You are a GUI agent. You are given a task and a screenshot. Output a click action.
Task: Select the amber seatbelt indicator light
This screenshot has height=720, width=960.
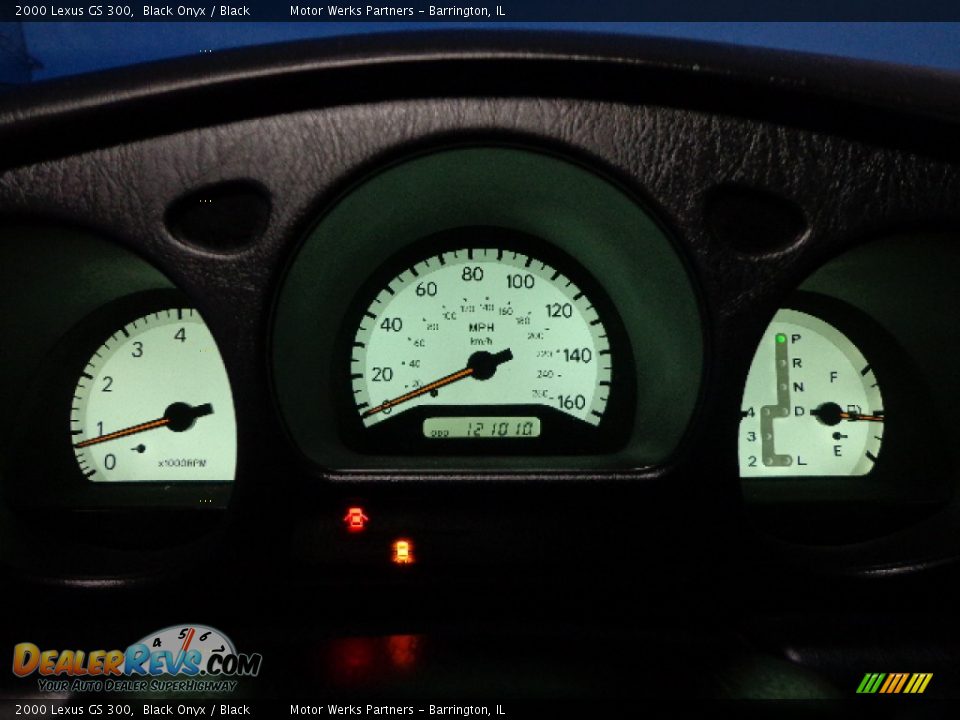point(402,551)
